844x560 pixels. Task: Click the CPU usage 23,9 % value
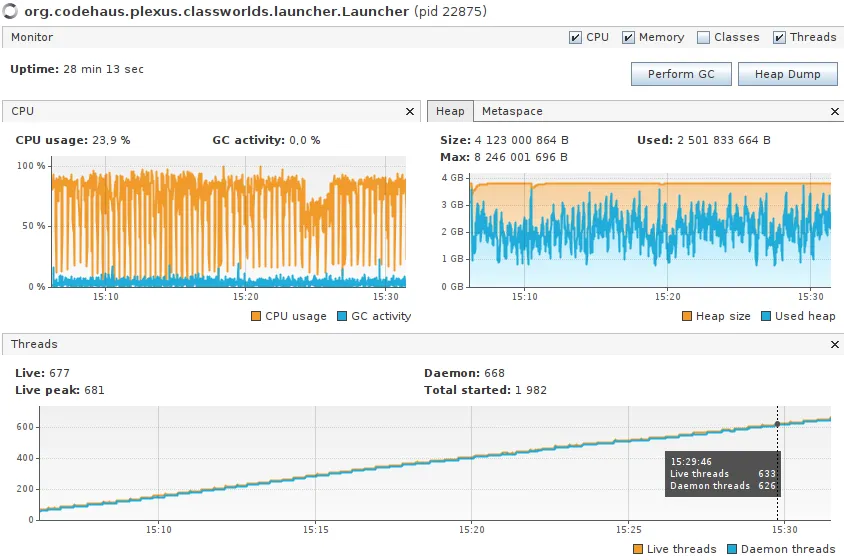coord(111,140)
